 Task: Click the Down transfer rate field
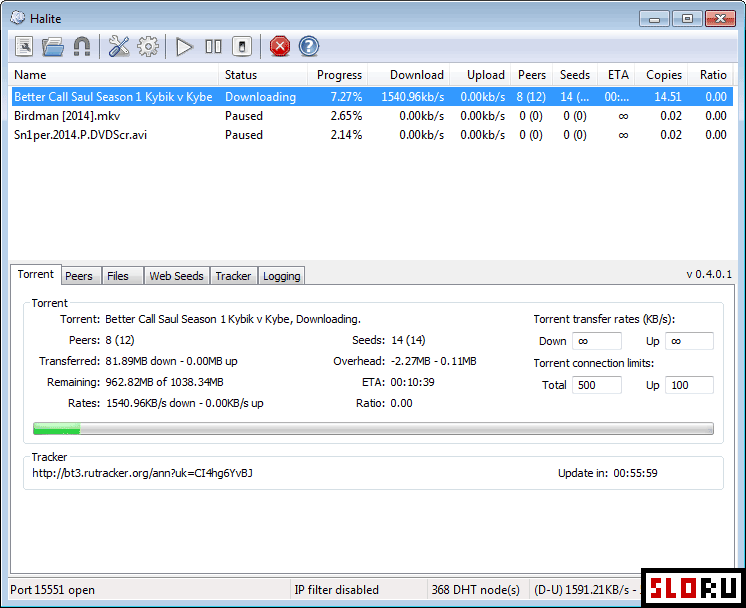[597, 341]
